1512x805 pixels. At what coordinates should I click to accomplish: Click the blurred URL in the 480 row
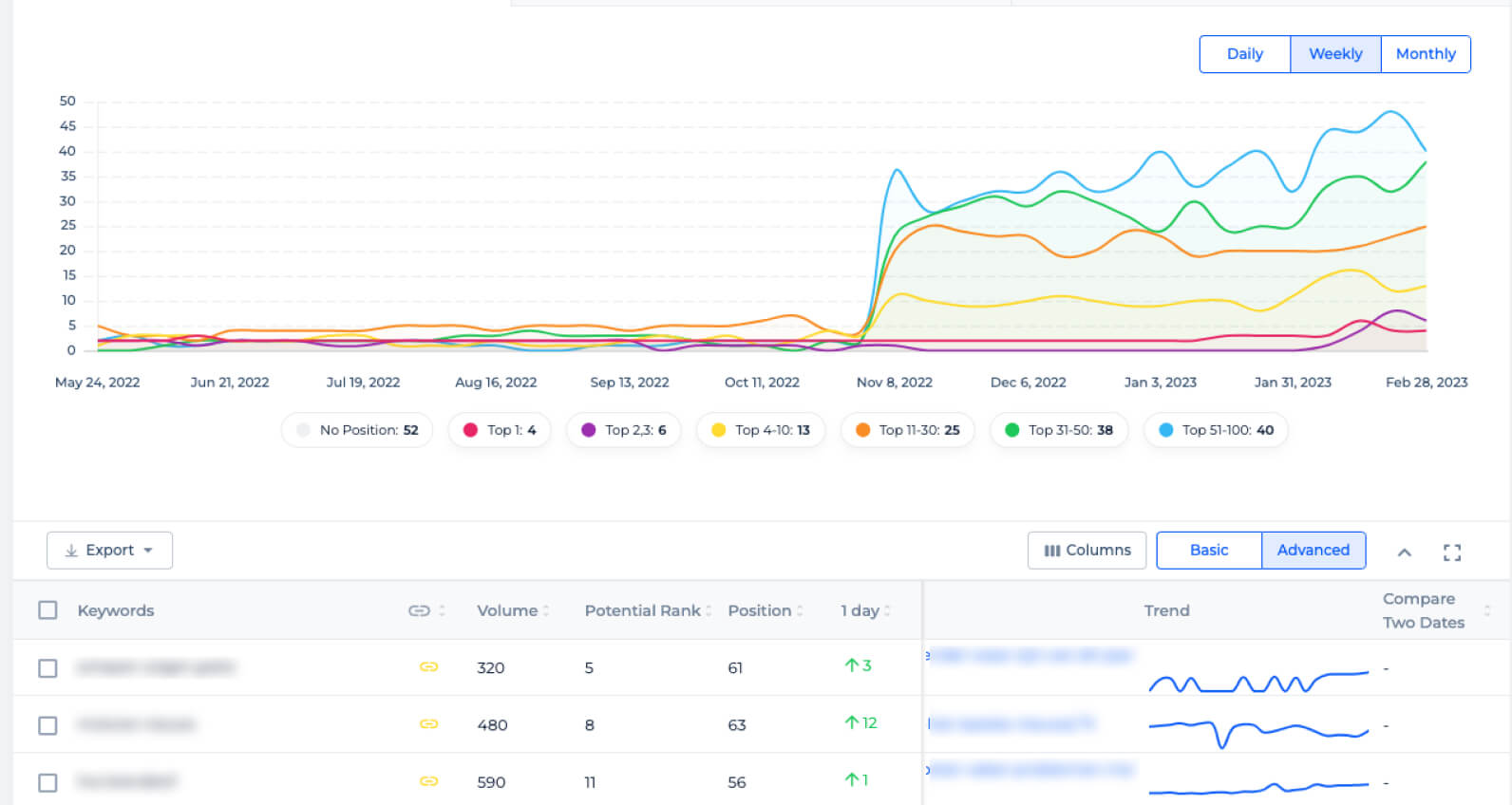point(1011,724)
